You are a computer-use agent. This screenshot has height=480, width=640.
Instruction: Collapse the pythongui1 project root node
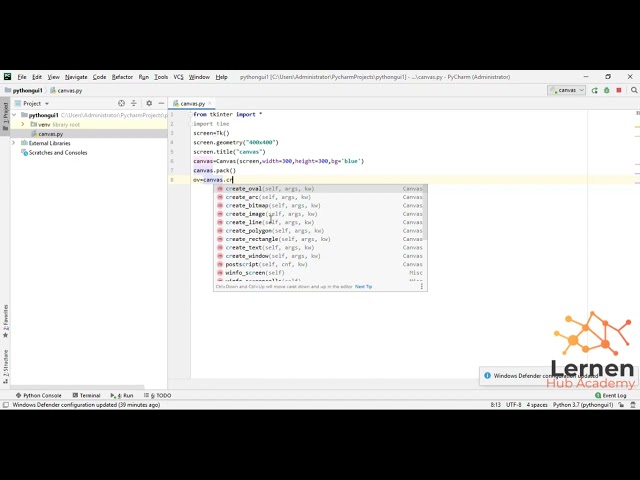[x=14, y=115]
